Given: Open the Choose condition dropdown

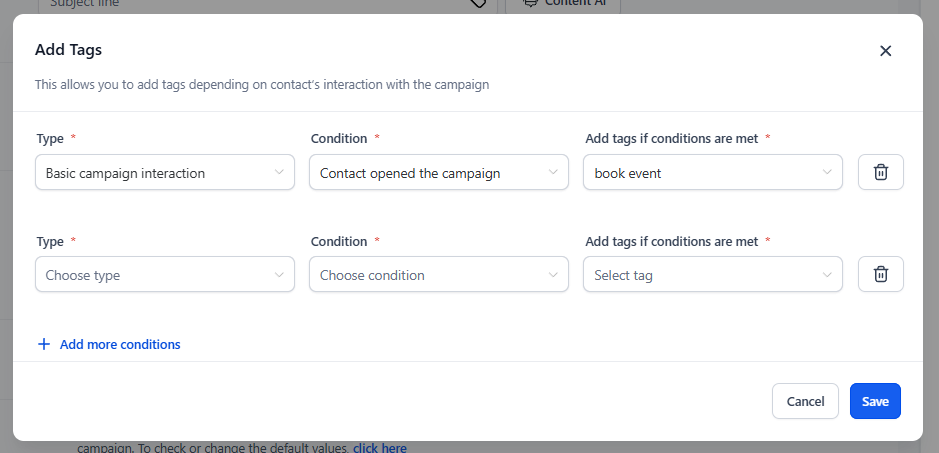Looking at the screenshot, I should point(439,274).
